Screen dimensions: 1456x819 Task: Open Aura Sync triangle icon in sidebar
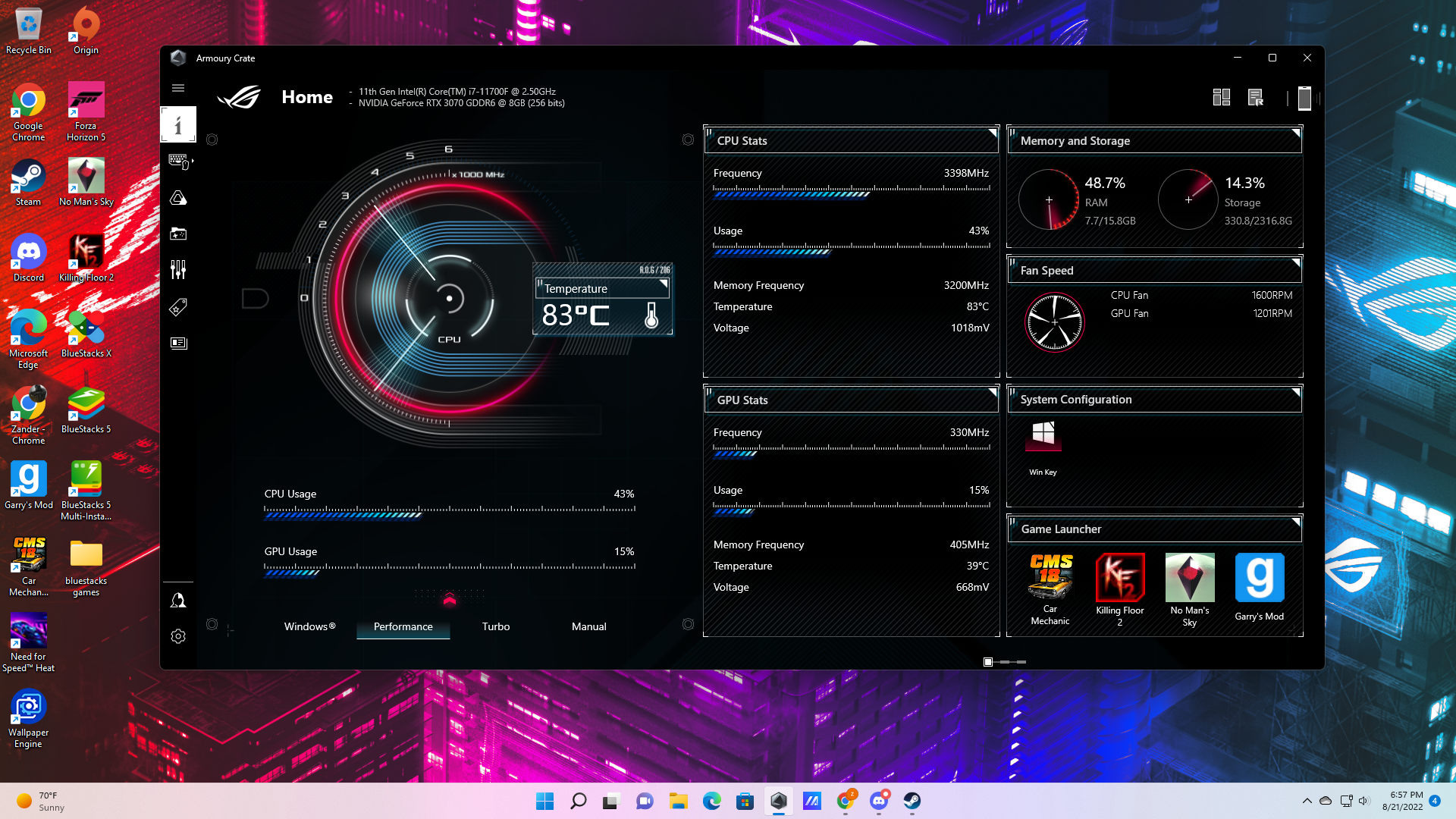point(178,198)
